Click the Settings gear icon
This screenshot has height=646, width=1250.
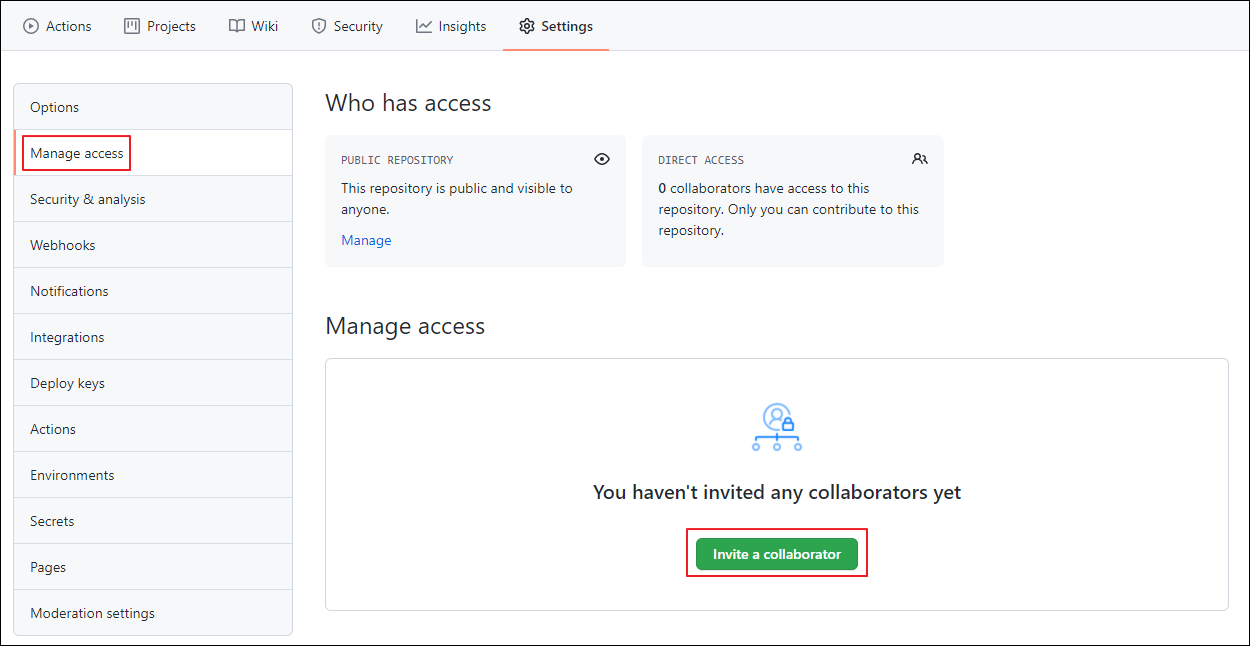[x=527, y=26]
